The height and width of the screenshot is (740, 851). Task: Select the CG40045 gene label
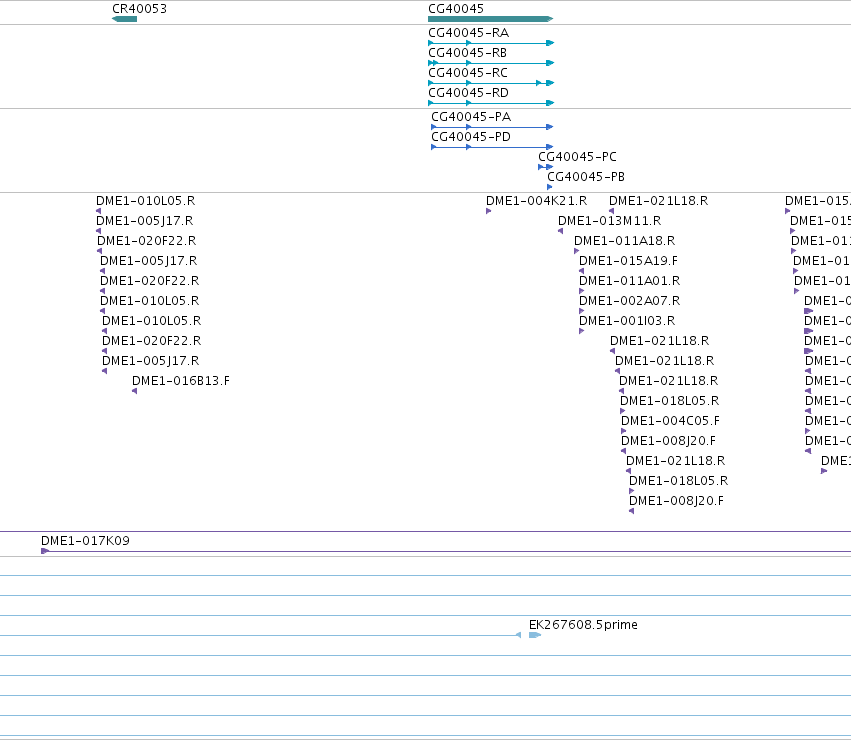click(x=455, y=9)
